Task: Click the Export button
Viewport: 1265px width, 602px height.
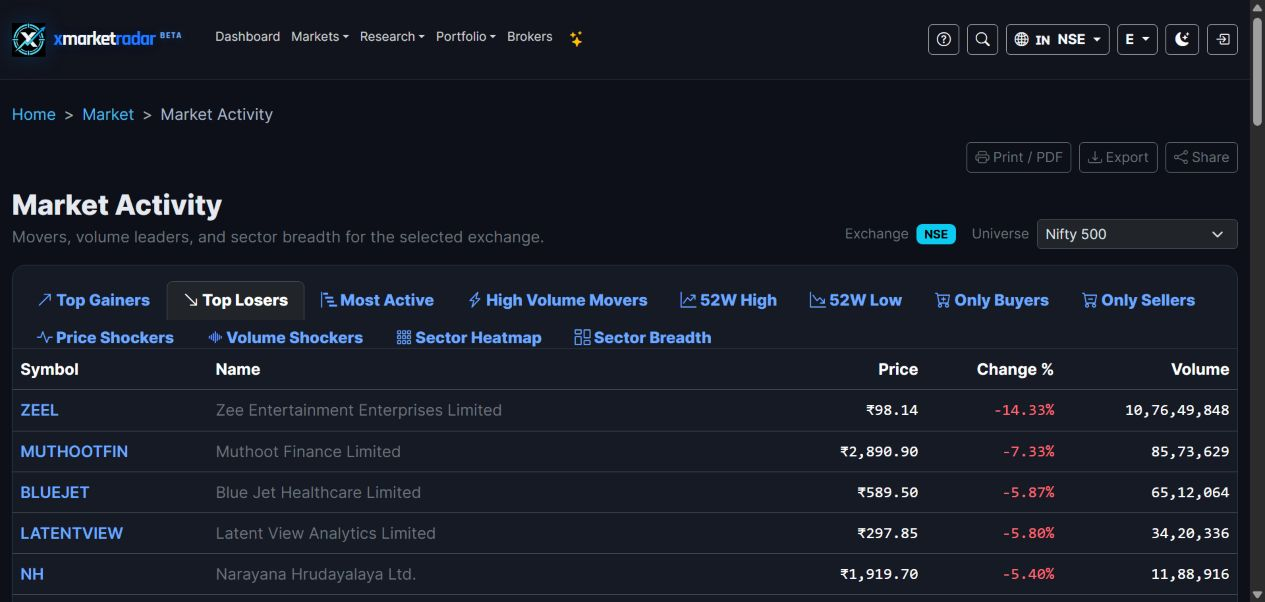Action: click(1118, 157)
